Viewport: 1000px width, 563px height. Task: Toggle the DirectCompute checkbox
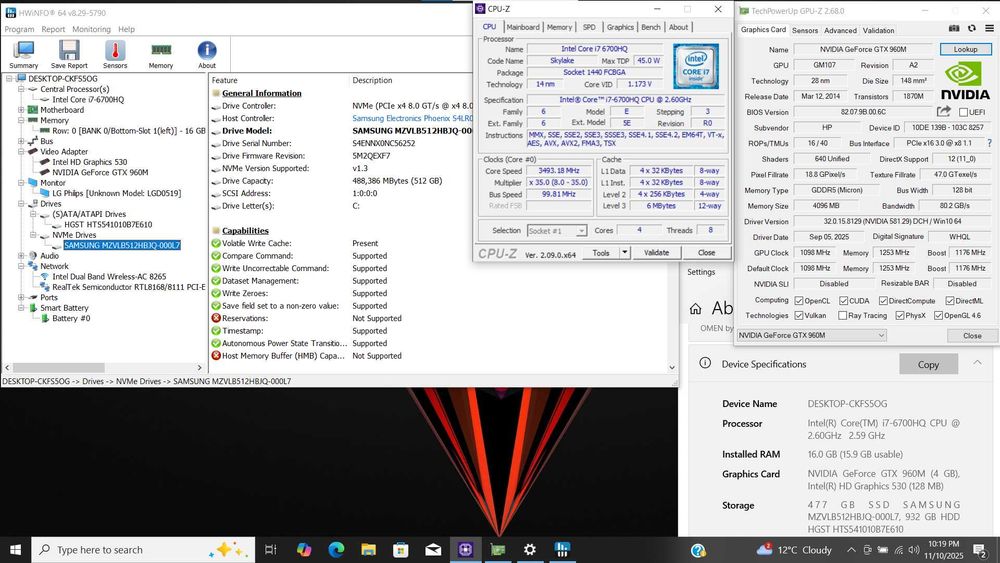click(883, 300)
